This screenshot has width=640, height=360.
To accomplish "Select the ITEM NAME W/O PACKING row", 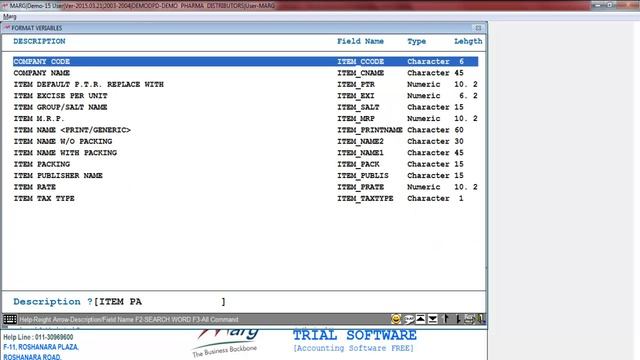I will [245, 141].
